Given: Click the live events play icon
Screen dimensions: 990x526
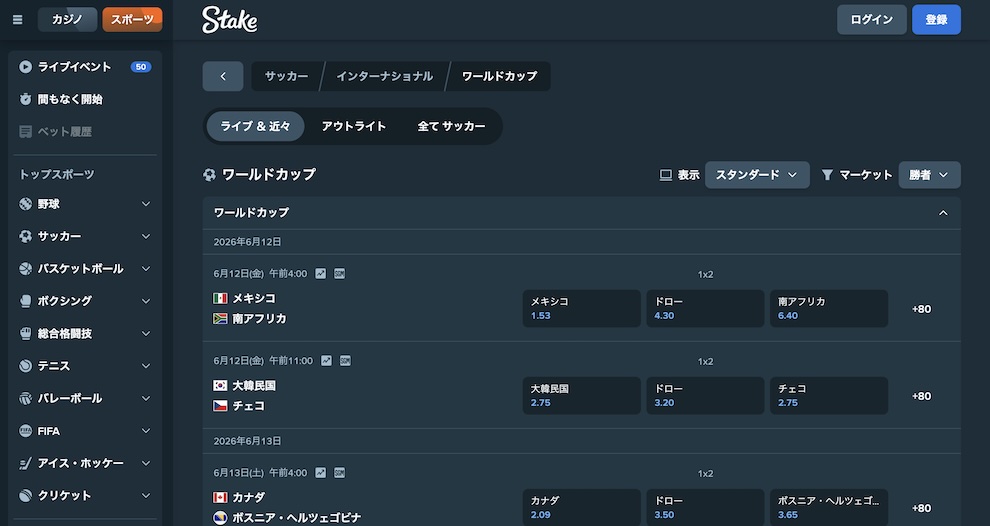Looking at the screenshot, I should coord(25,66).
